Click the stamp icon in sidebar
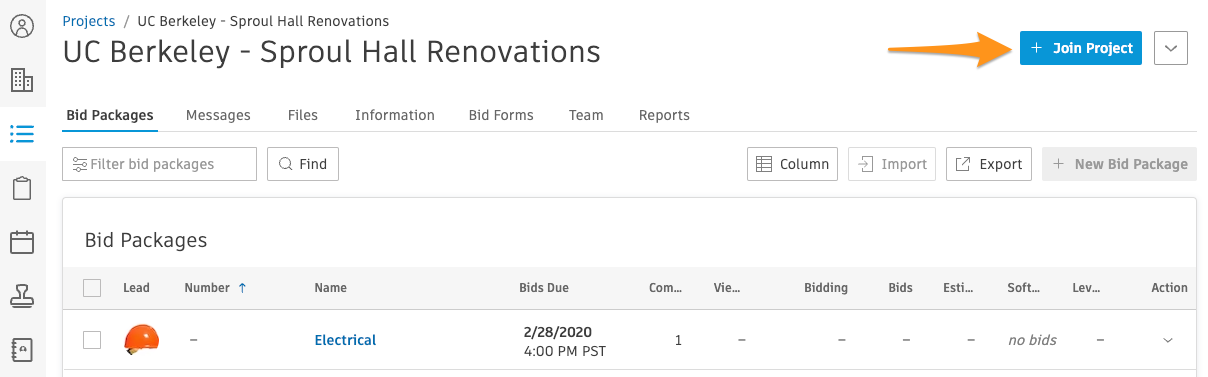 (22, 295)
